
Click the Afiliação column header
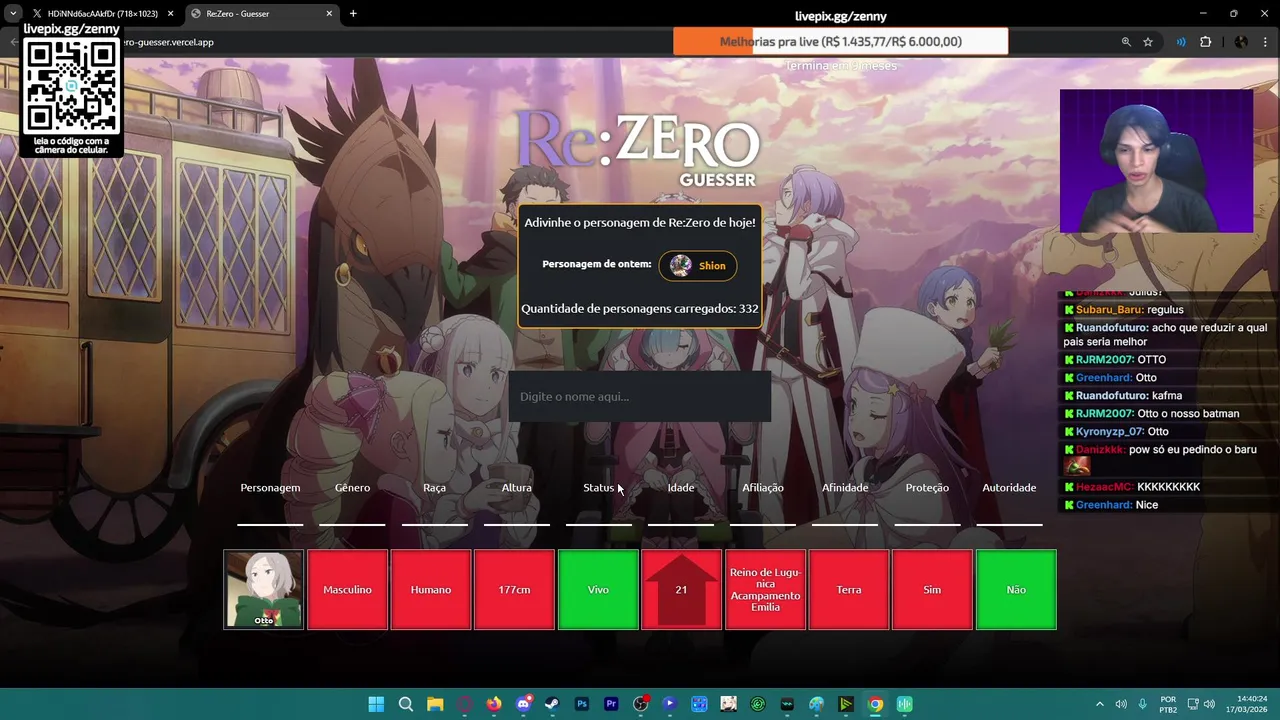click(763, 488)
